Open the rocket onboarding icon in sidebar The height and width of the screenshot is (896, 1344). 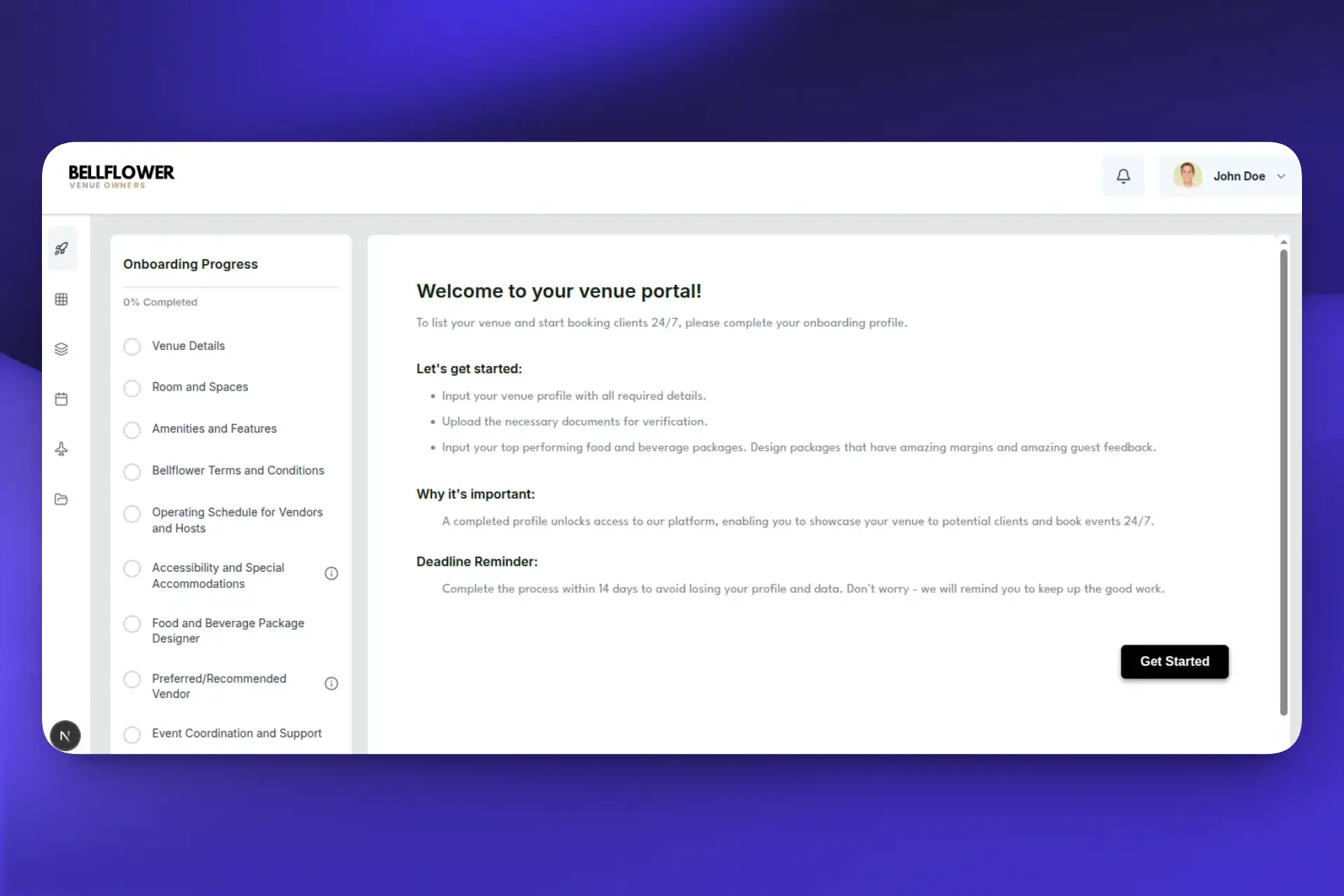pos(62,248)
